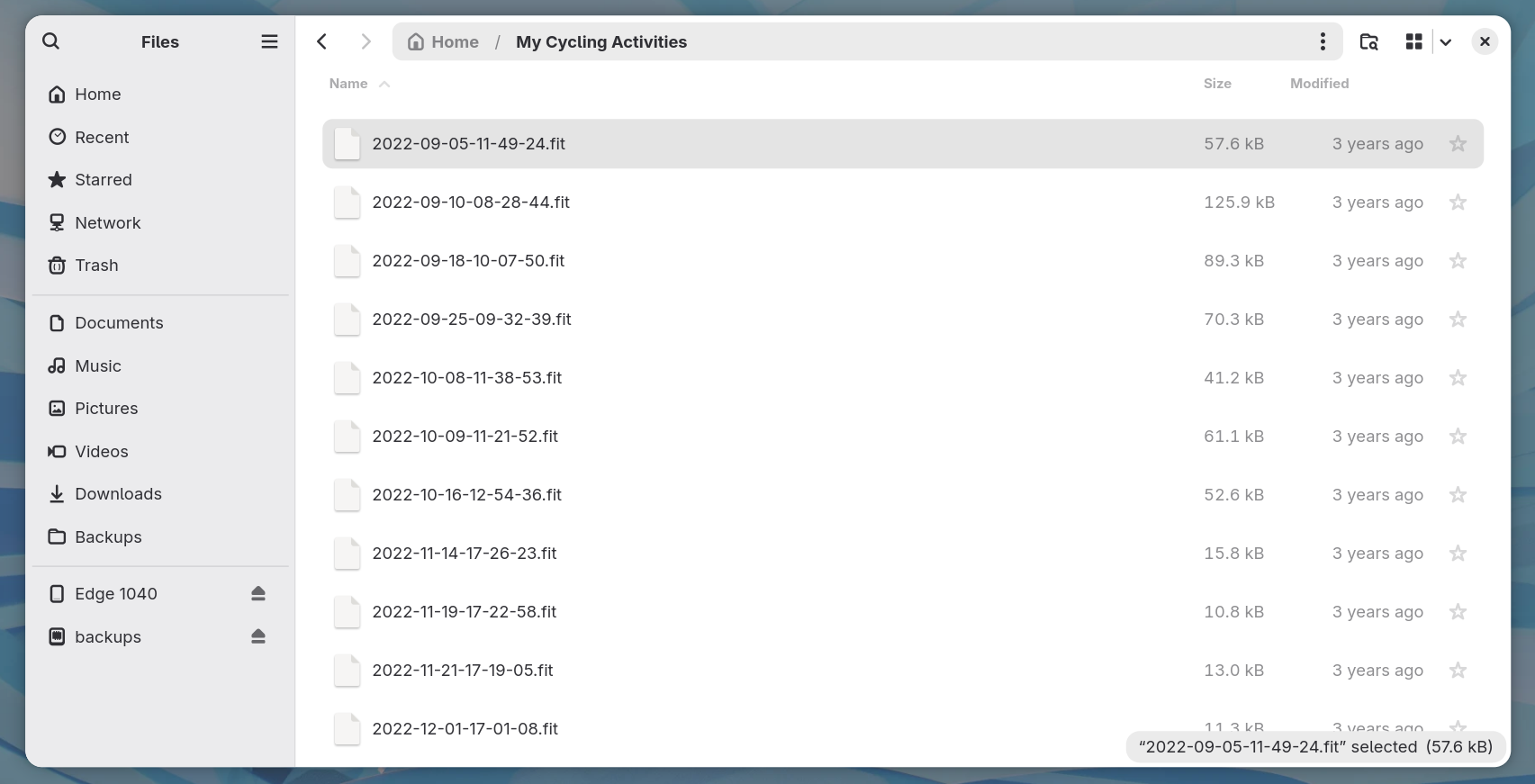Screen dimensions: 1535x784
Task: Open the Videos folder in sidebar
Action: point(160,451)
